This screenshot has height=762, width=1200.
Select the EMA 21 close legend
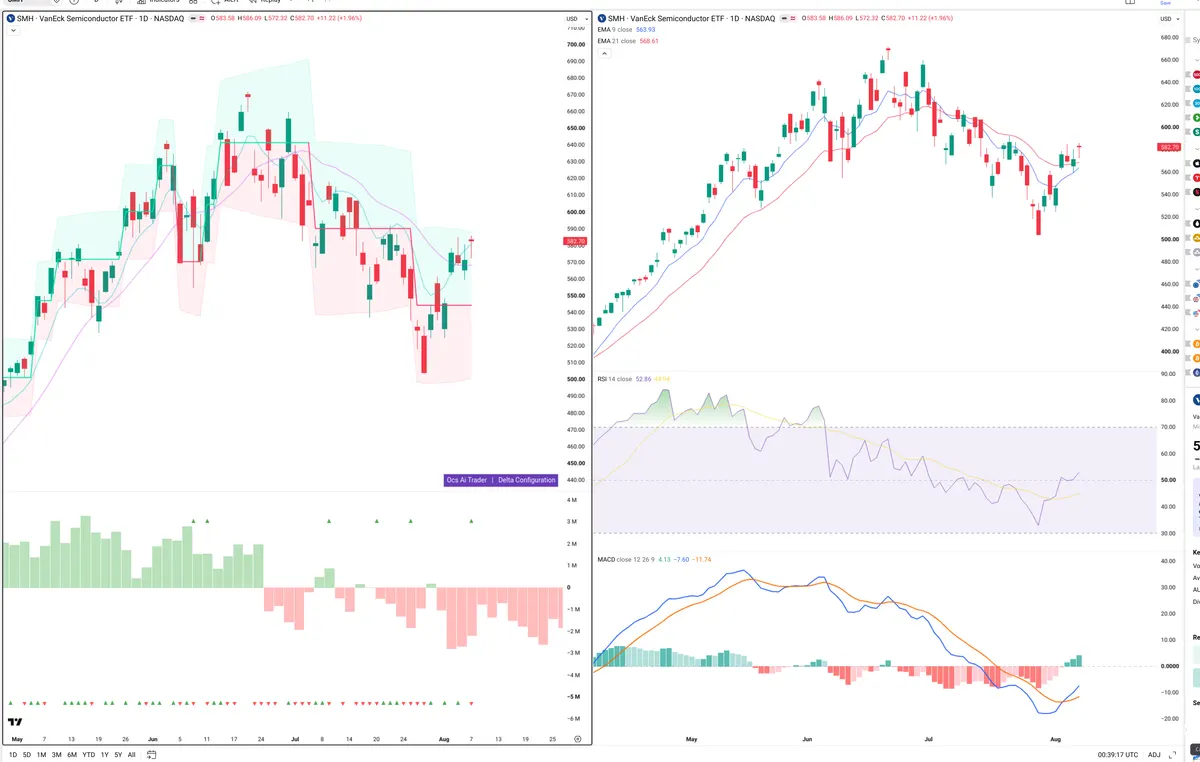click(x=626, y=41)
